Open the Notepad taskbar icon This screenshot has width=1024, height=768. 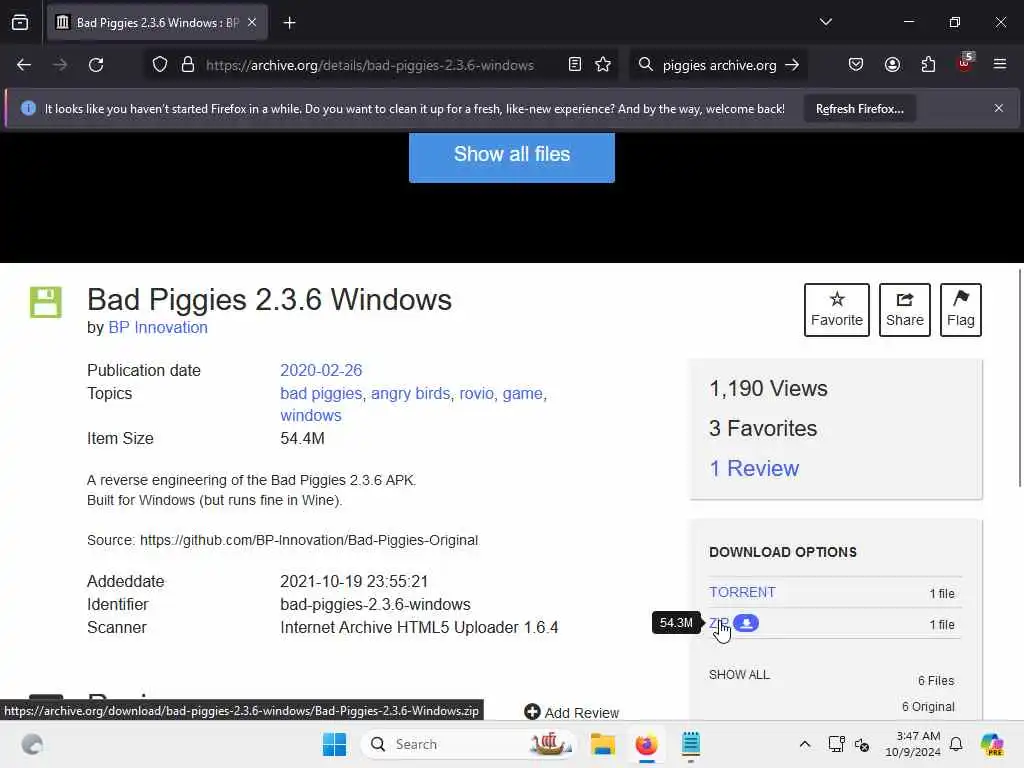pos(690,744)
